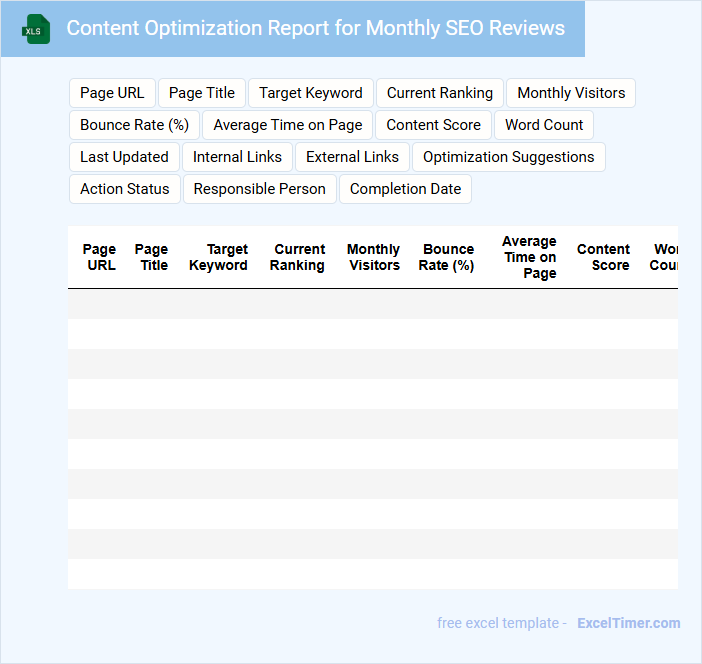Click the Monthly Visitors tag
Image resolution: width=702 pixels, height=664 pixels.
click(571, 93)
